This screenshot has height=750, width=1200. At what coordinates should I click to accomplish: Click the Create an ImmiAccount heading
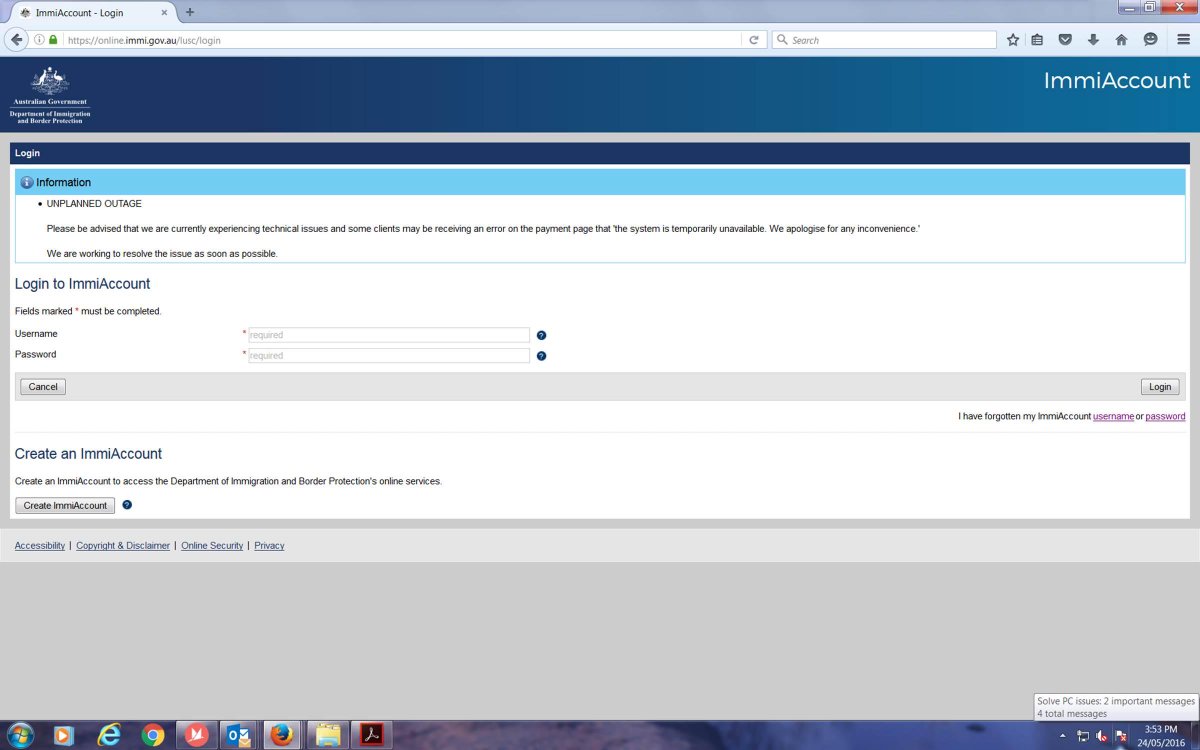(x=88, y=454)
